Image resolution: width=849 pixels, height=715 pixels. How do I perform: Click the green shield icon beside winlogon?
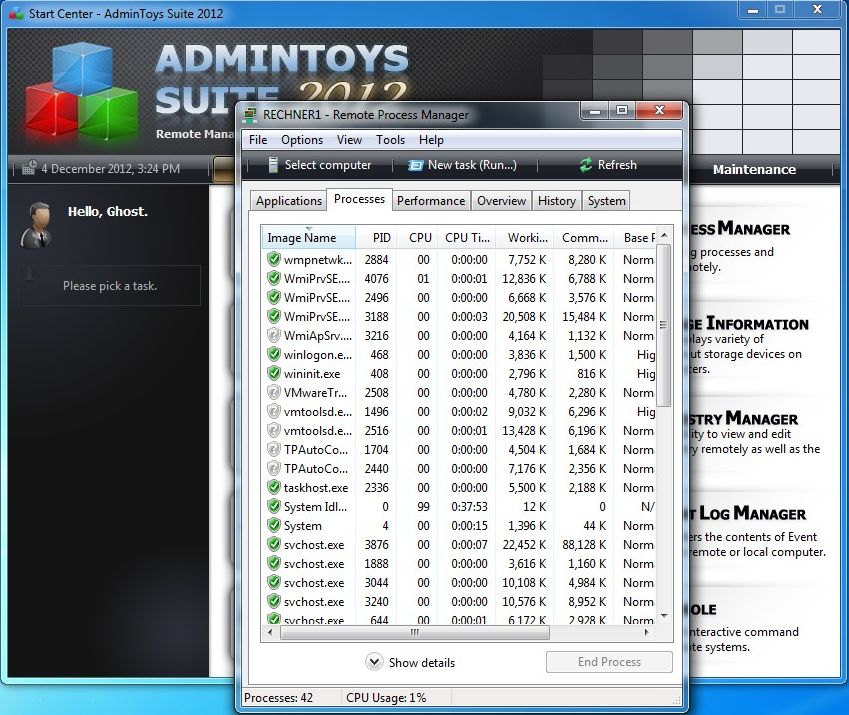[x=274, y=354]
